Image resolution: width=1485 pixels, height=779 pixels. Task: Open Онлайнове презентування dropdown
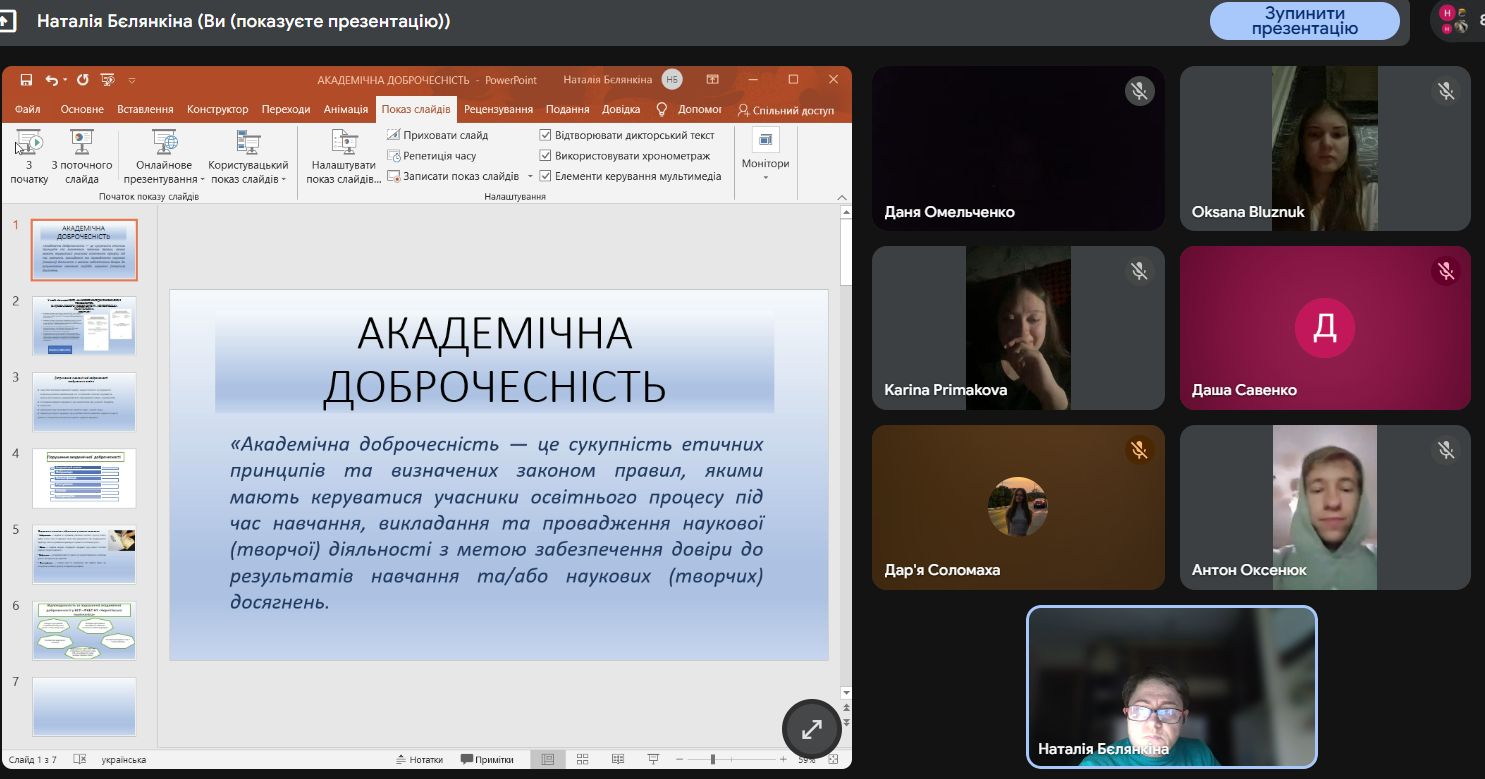click(164, 171)
